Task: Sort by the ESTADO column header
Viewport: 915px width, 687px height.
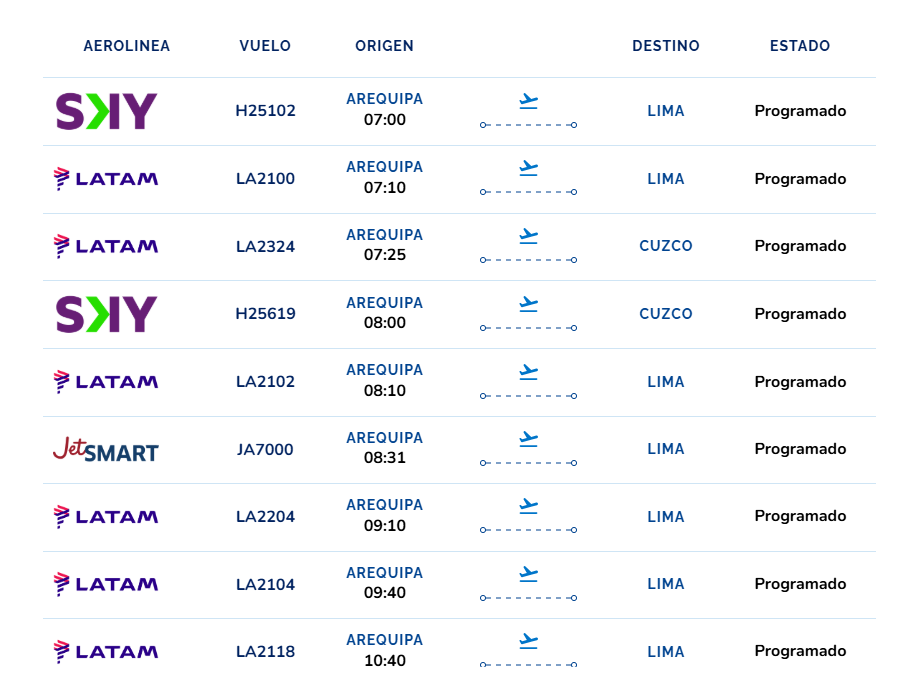Action: (x=799, y=46)
